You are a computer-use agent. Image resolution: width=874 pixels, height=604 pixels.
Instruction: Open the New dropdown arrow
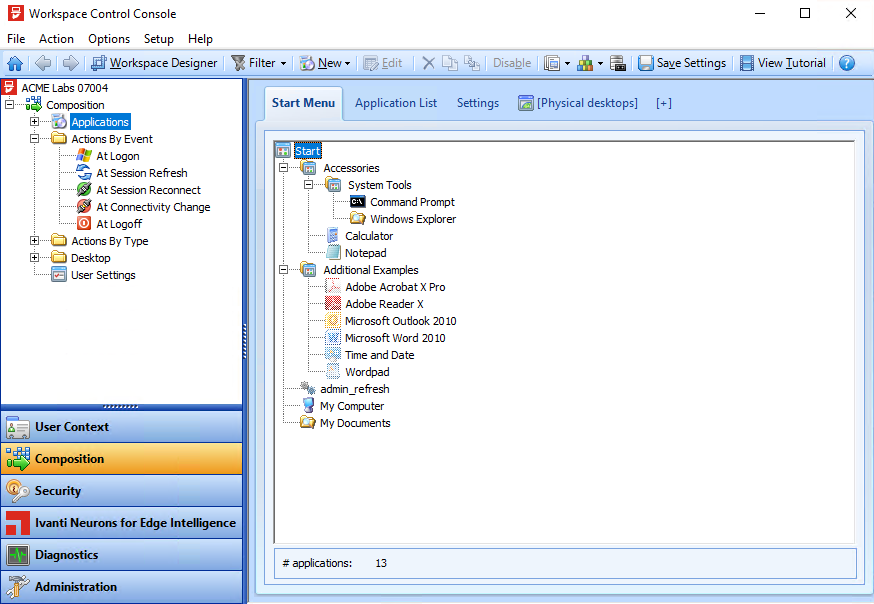pyautogui.click(x=347, y=64)
